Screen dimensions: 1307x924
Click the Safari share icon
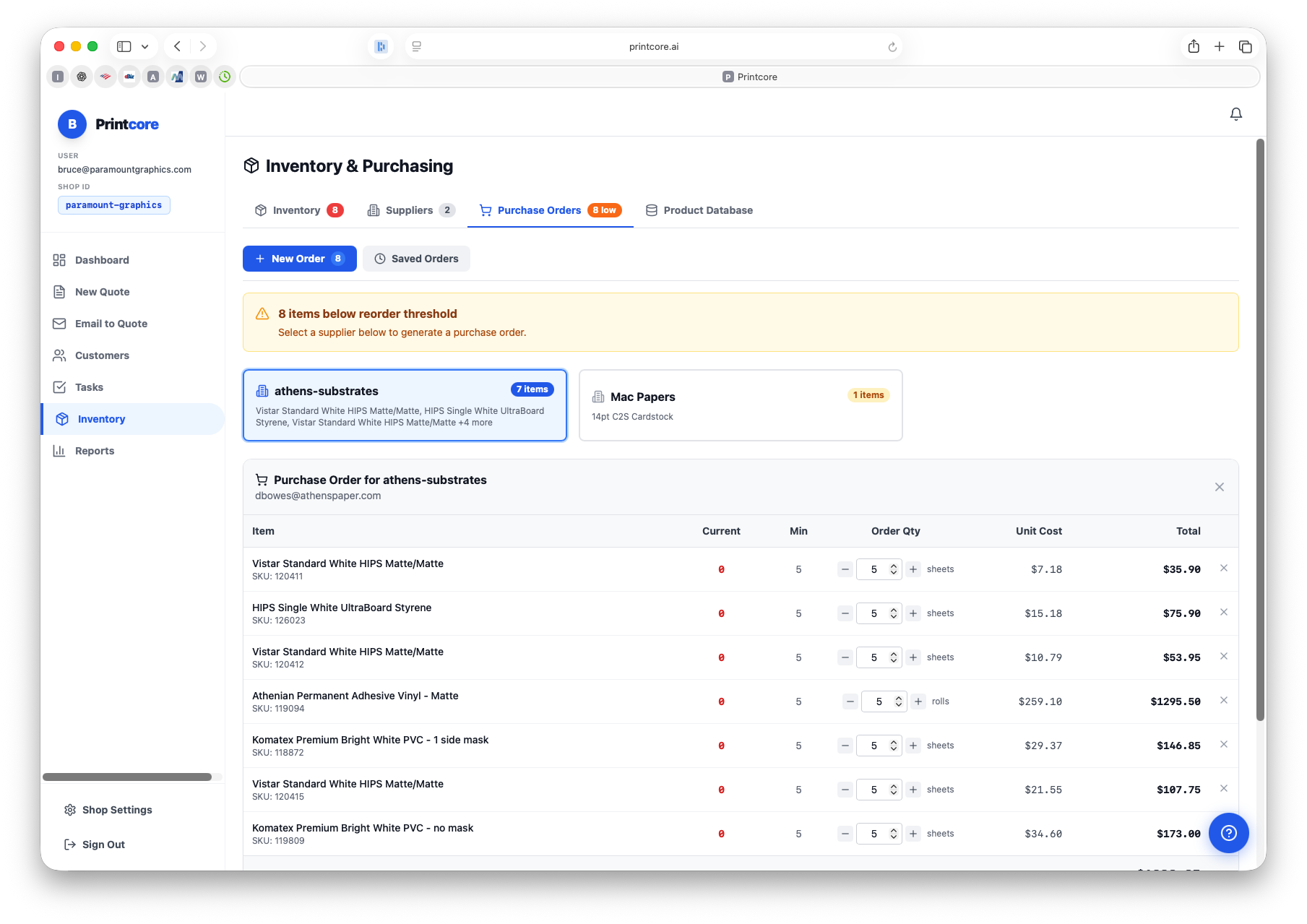tap(1194, 46)
